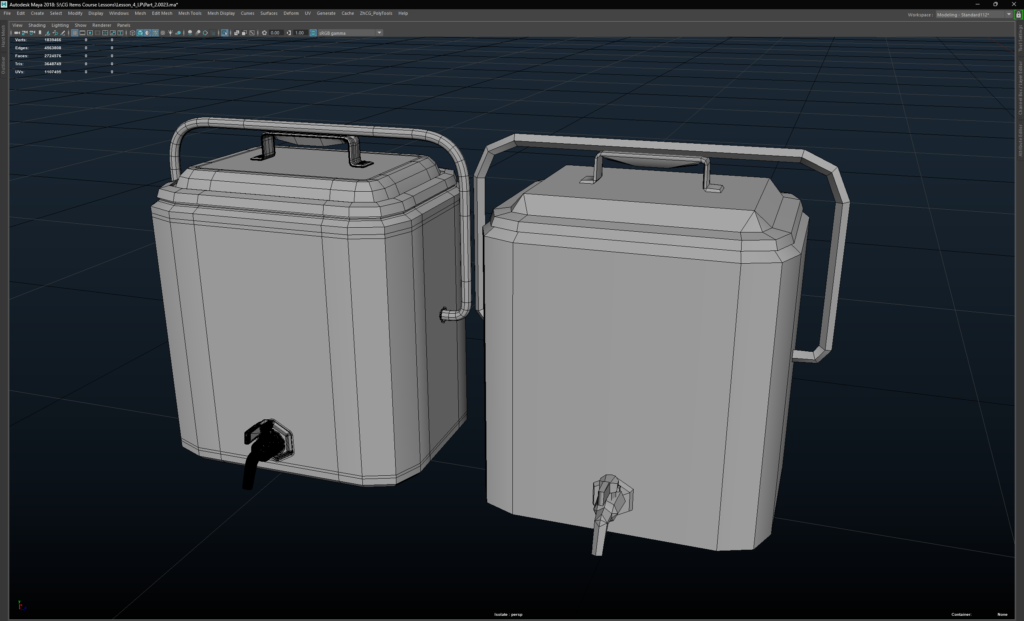Open the Renderer panel menu
This screenshot has width=1024, height=621.
click(x=102, y=25)
